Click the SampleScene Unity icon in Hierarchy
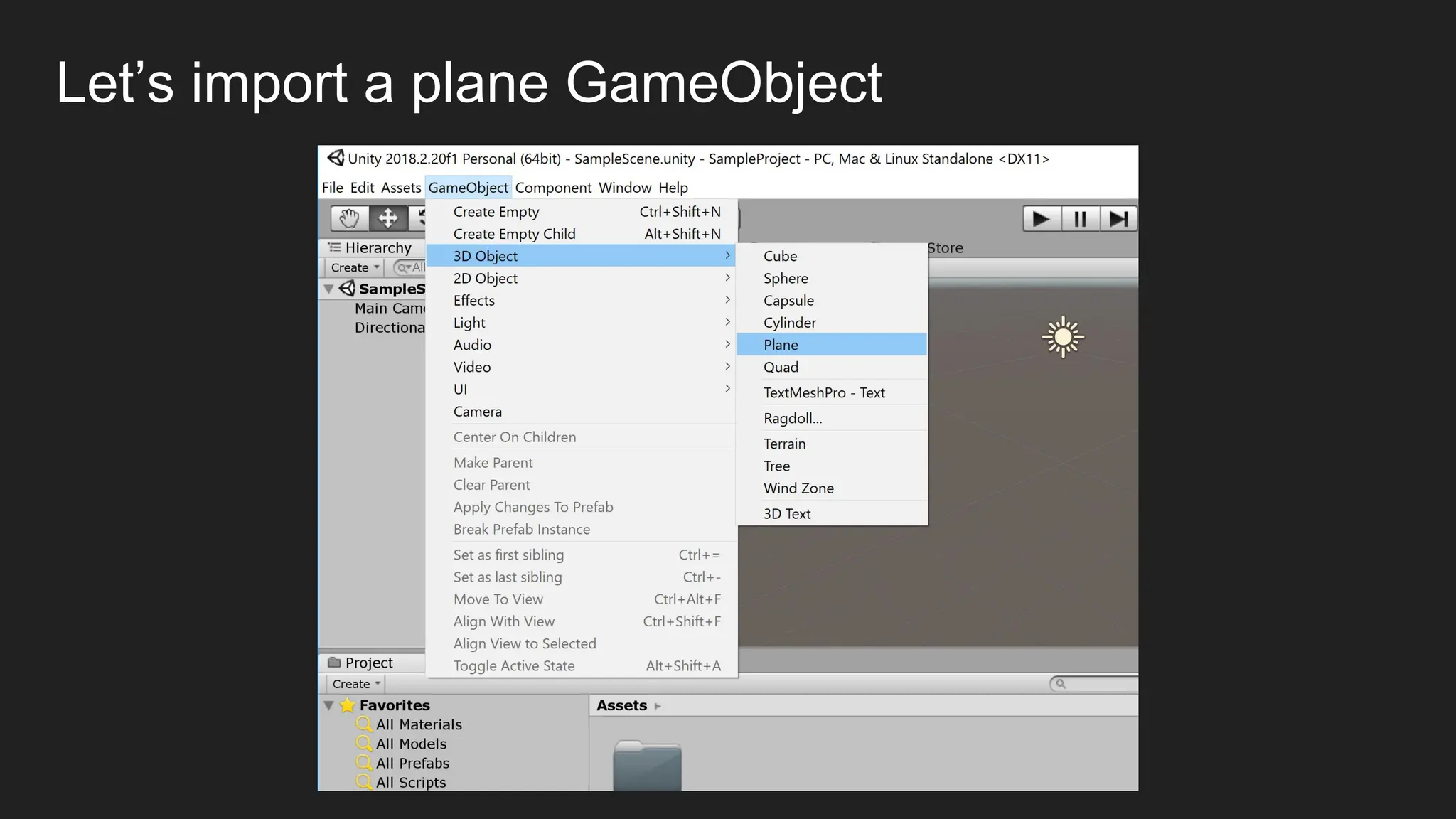This screenshot has width=1456, height=819. point(347,289)
